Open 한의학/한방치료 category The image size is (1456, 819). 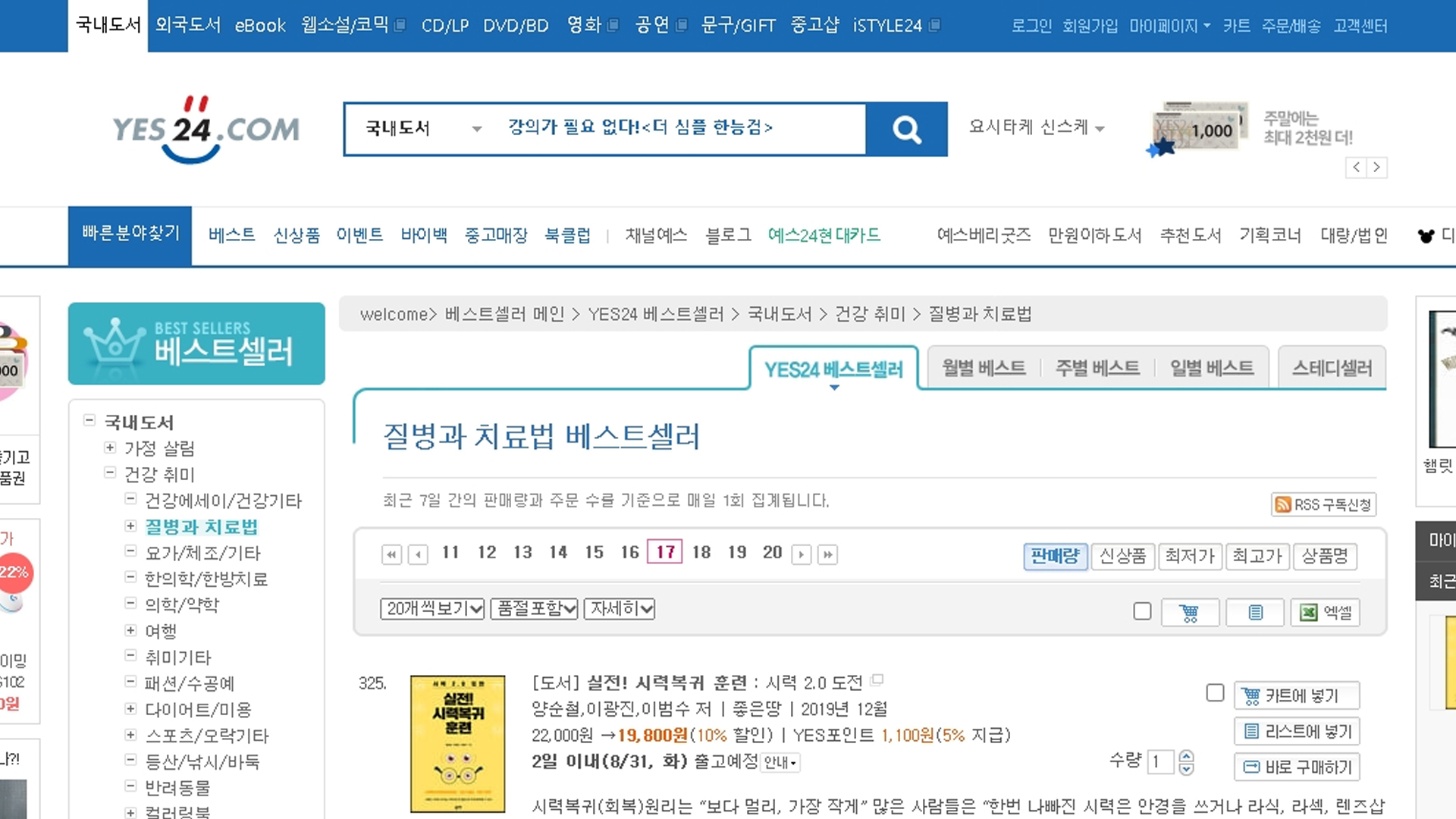tap(206, 579)
